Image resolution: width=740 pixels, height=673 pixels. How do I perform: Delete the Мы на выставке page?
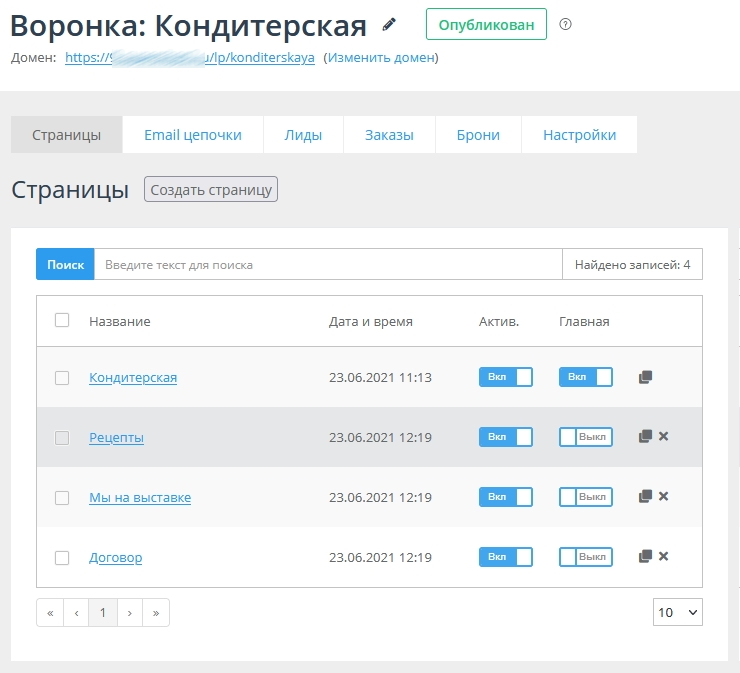tap(663, 497)
